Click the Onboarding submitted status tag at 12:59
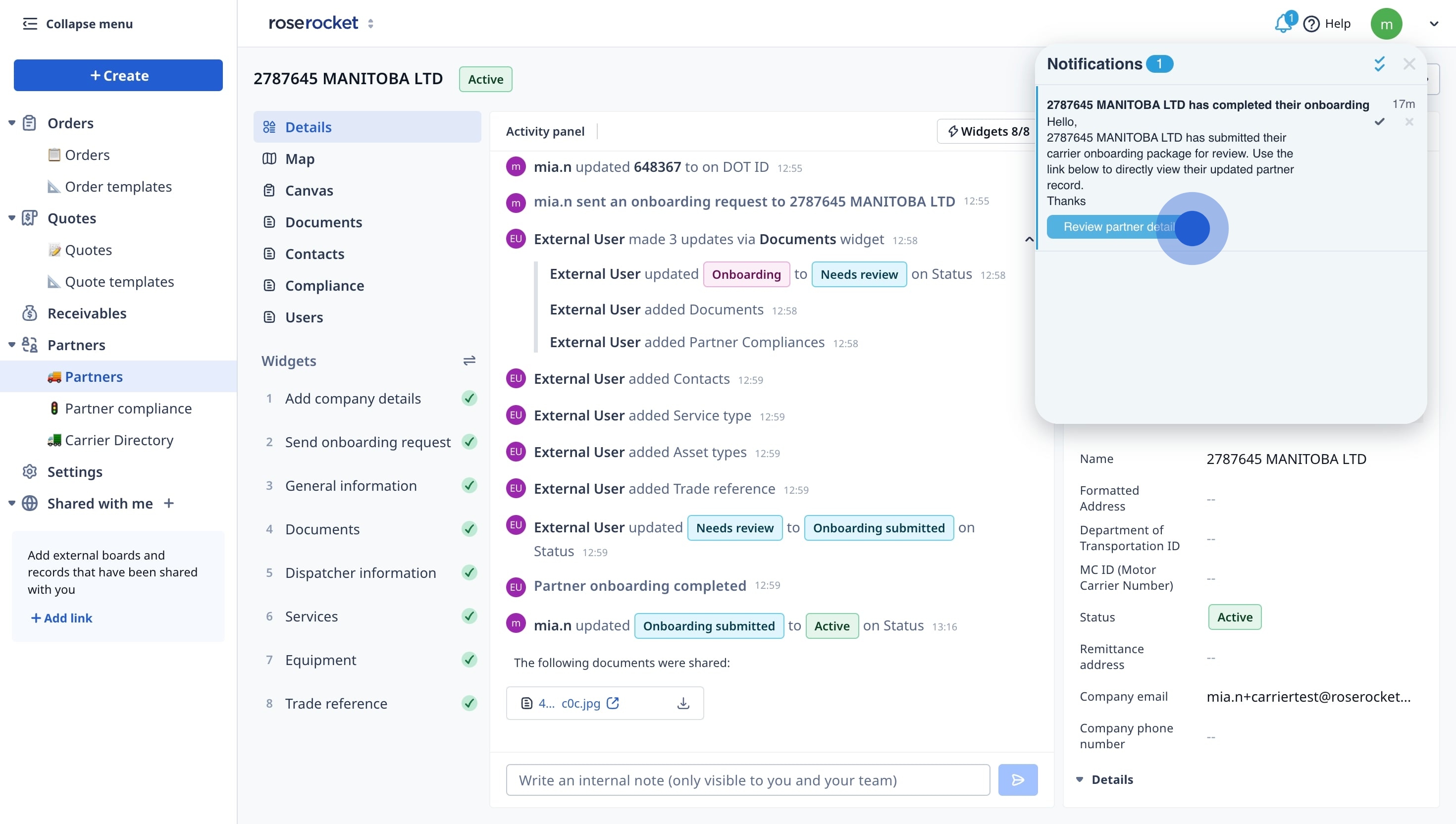Screen dimensions: 1456x824 [x=878, y=528]
